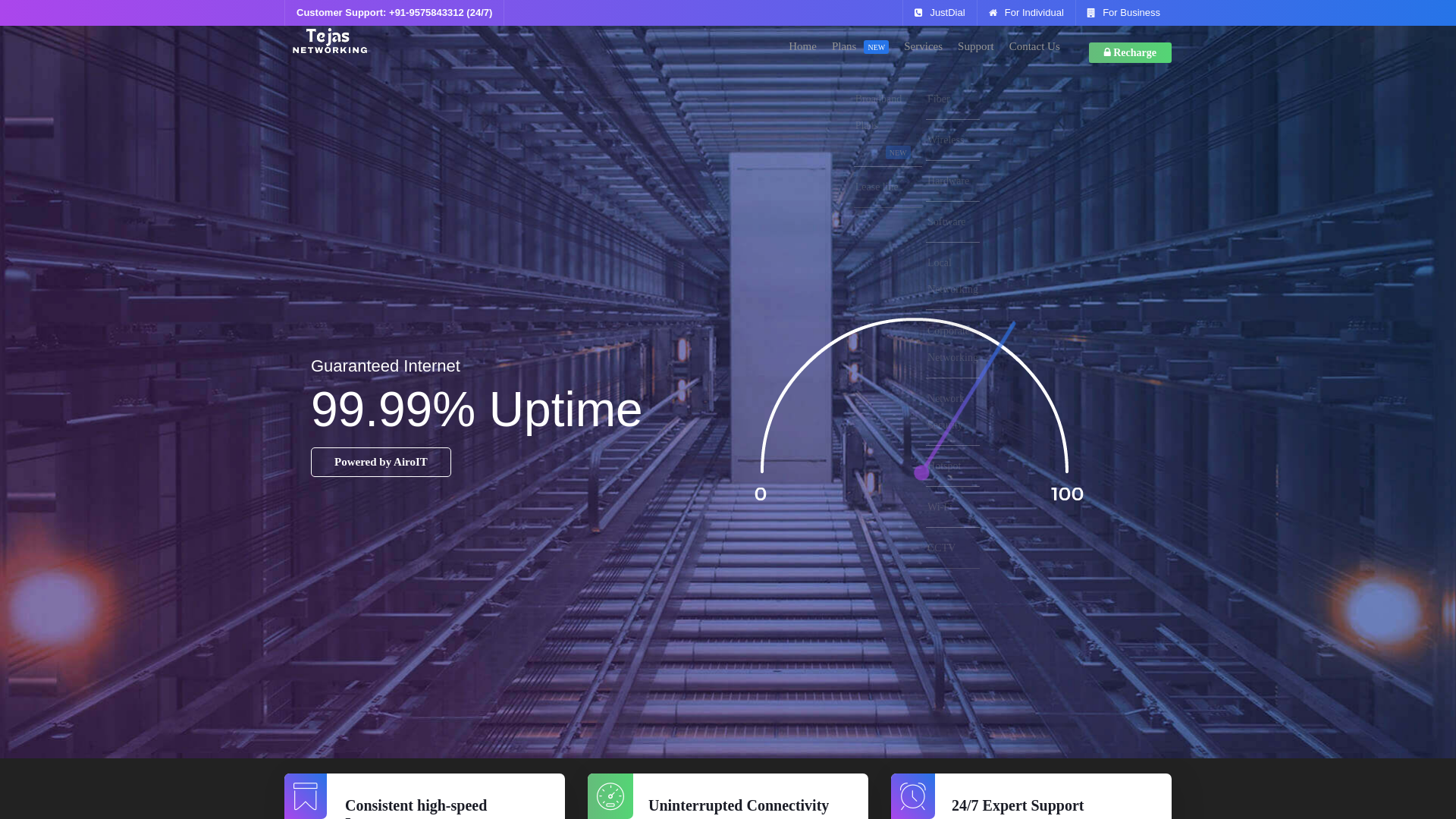Screen dimensions: 1456x819
Task: Go to Contact Us page
Action: 1034,46
